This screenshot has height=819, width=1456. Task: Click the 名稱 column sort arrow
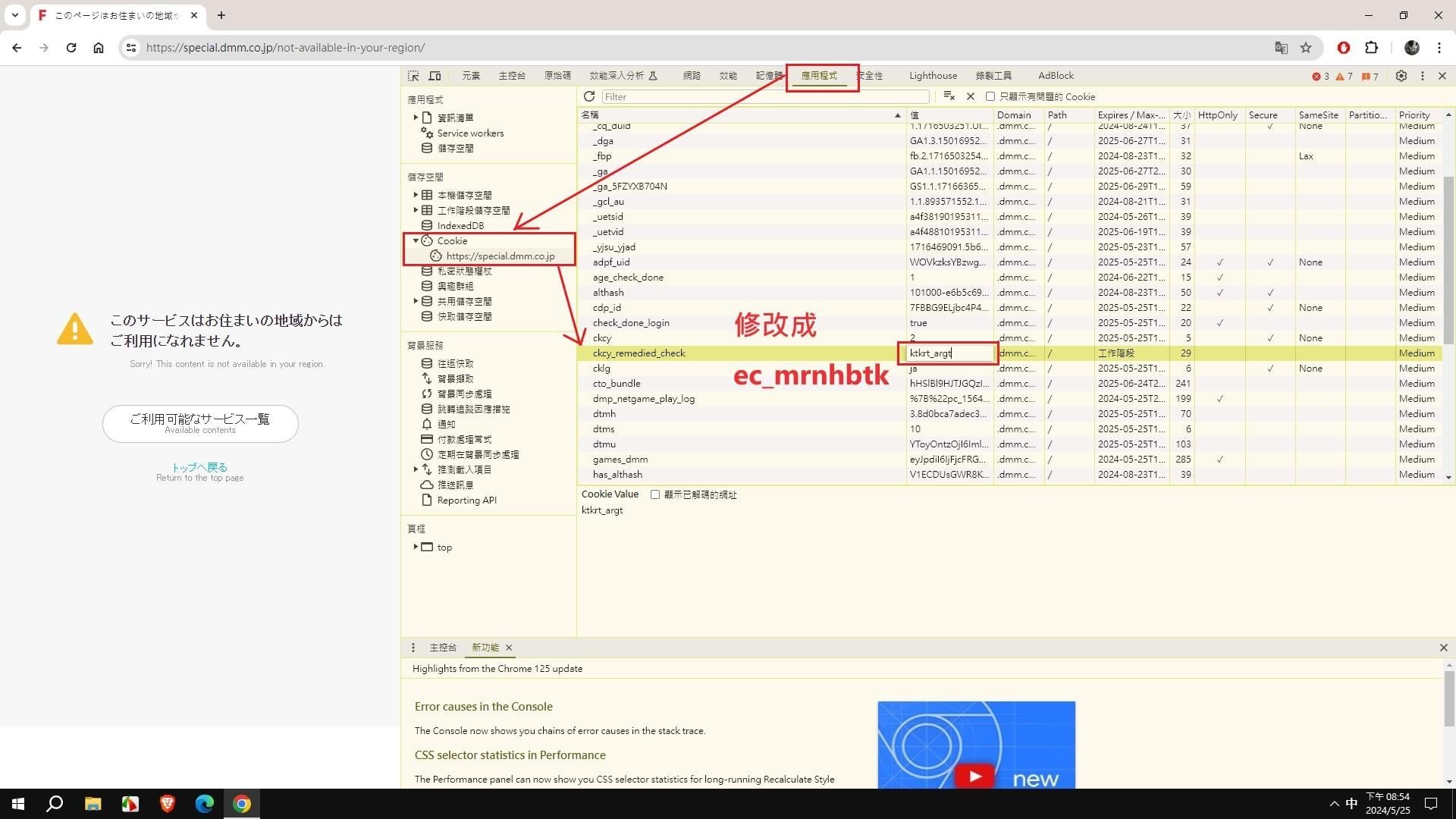[x=898, y=115]
